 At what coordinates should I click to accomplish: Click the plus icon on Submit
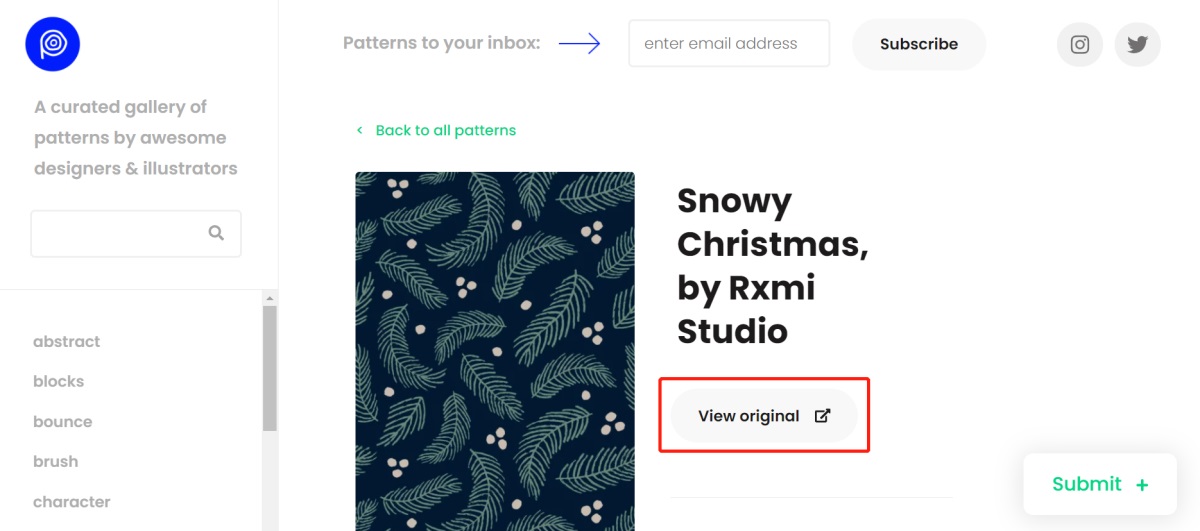1142,484
